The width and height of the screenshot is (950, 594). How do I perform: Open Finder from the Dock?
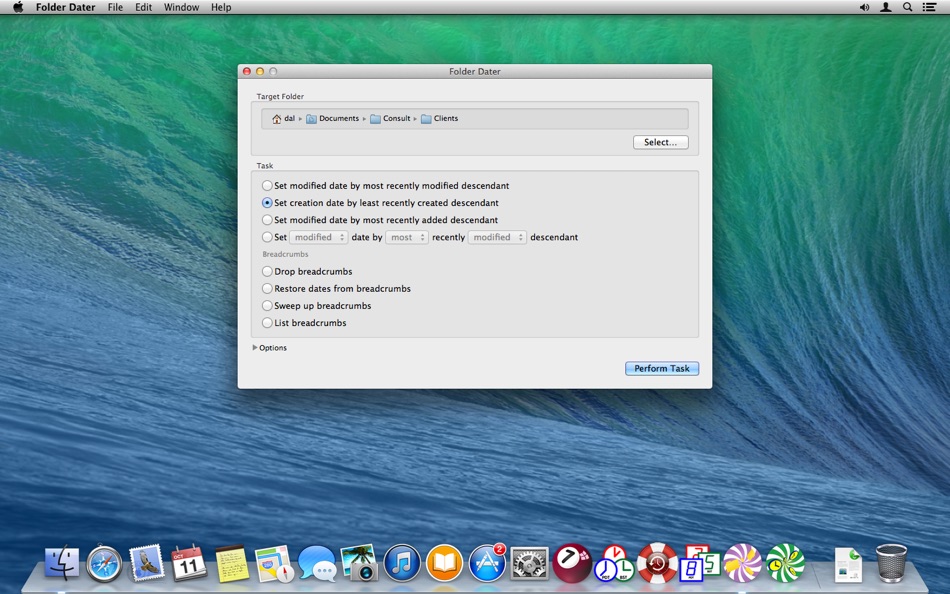pos(62,563)
